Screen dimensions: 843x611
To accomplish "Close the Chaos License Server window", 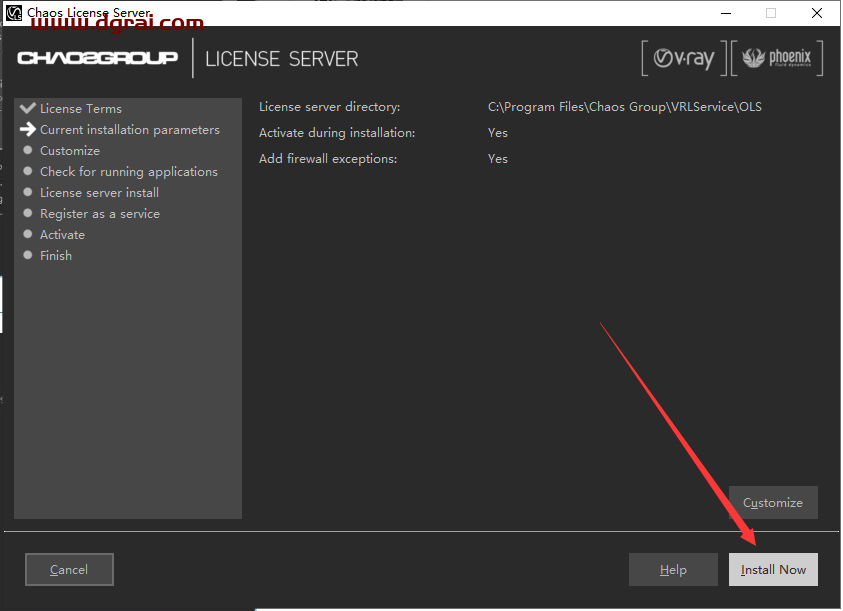I will click(x=815, y=13).
